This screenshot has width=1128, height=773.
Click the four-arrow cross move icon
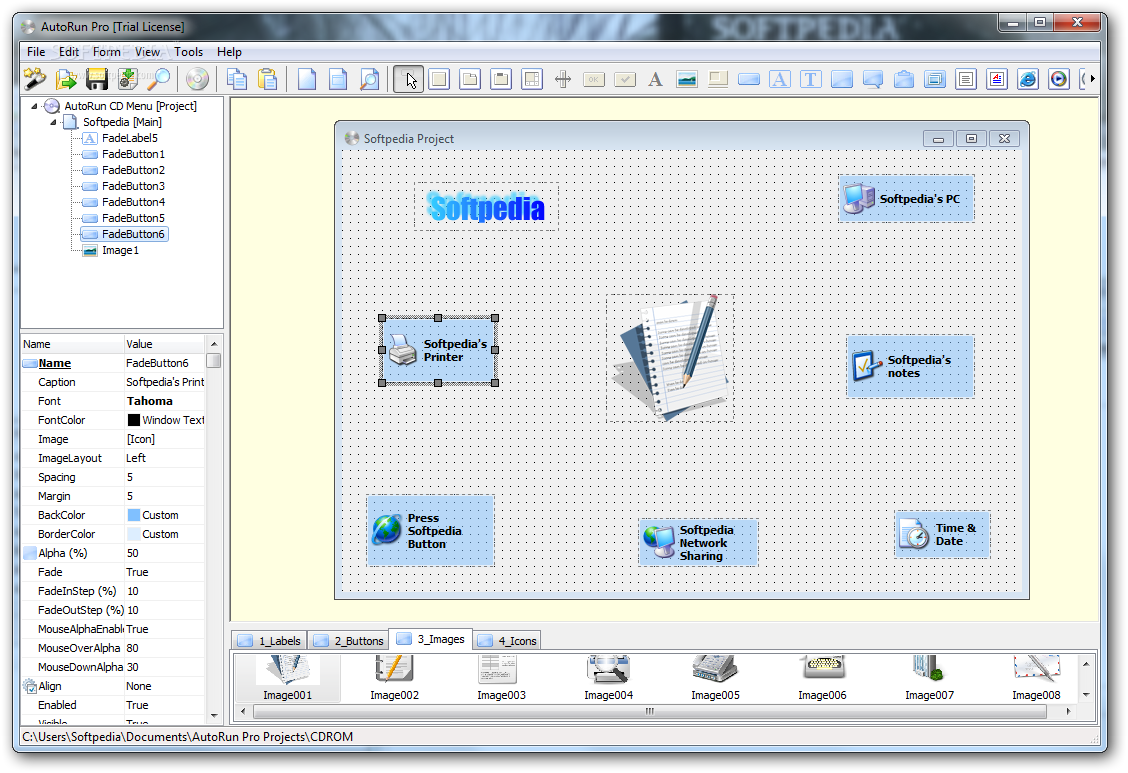click(x=563, y=79)
